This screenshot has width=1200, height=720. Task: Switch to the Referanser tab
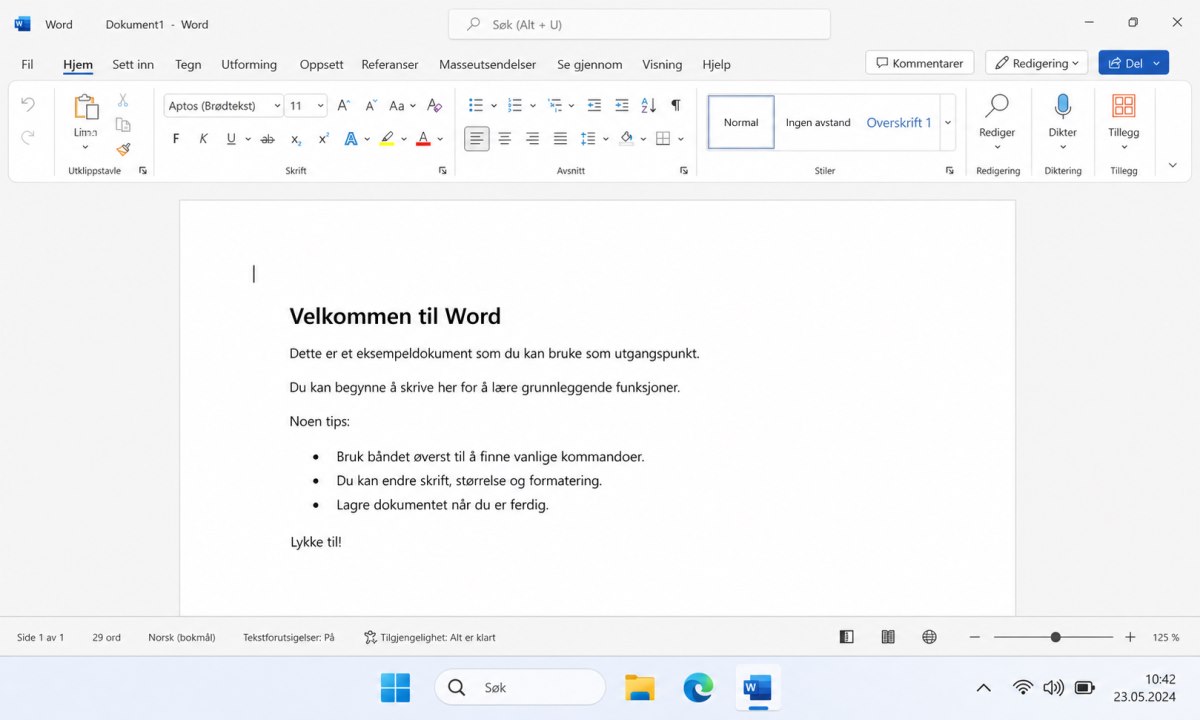[390, 64]
